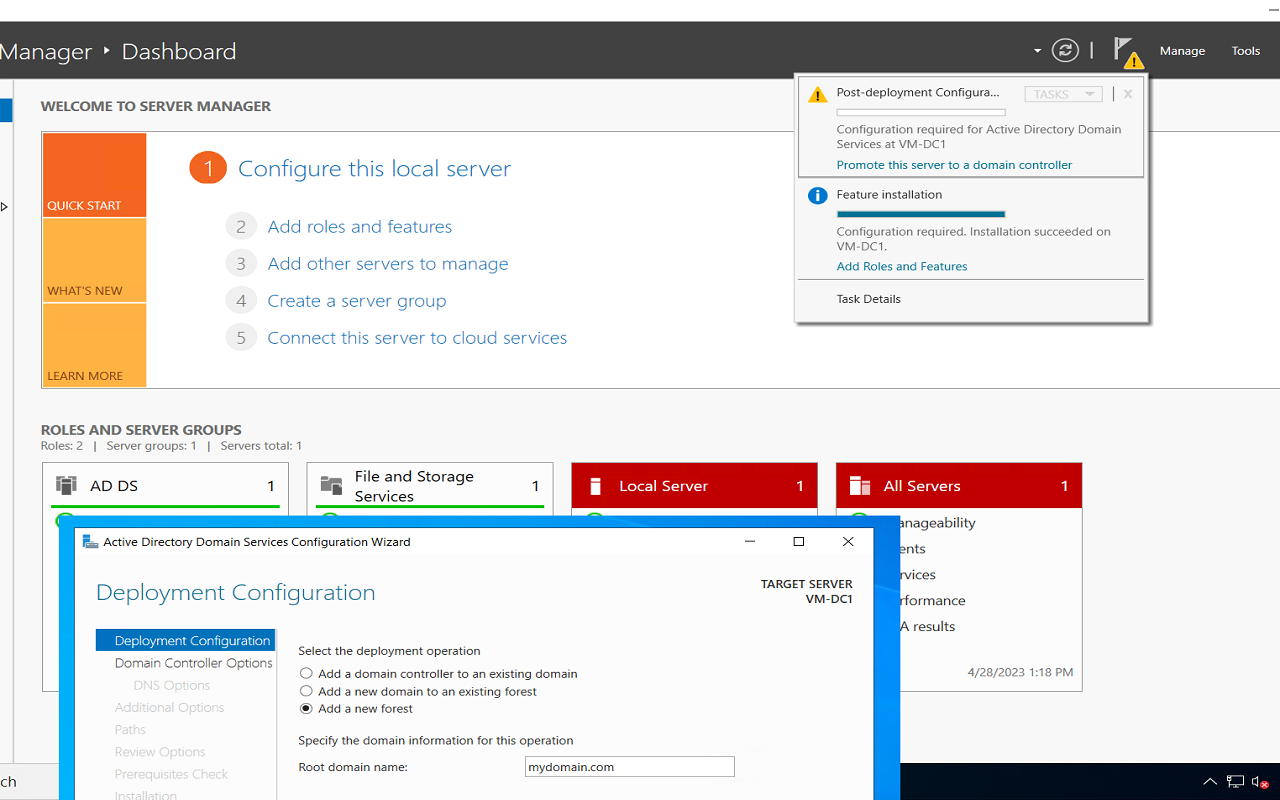Select the File and Storage Services tile icon
1280x800 pixels.
coord(331,486)
